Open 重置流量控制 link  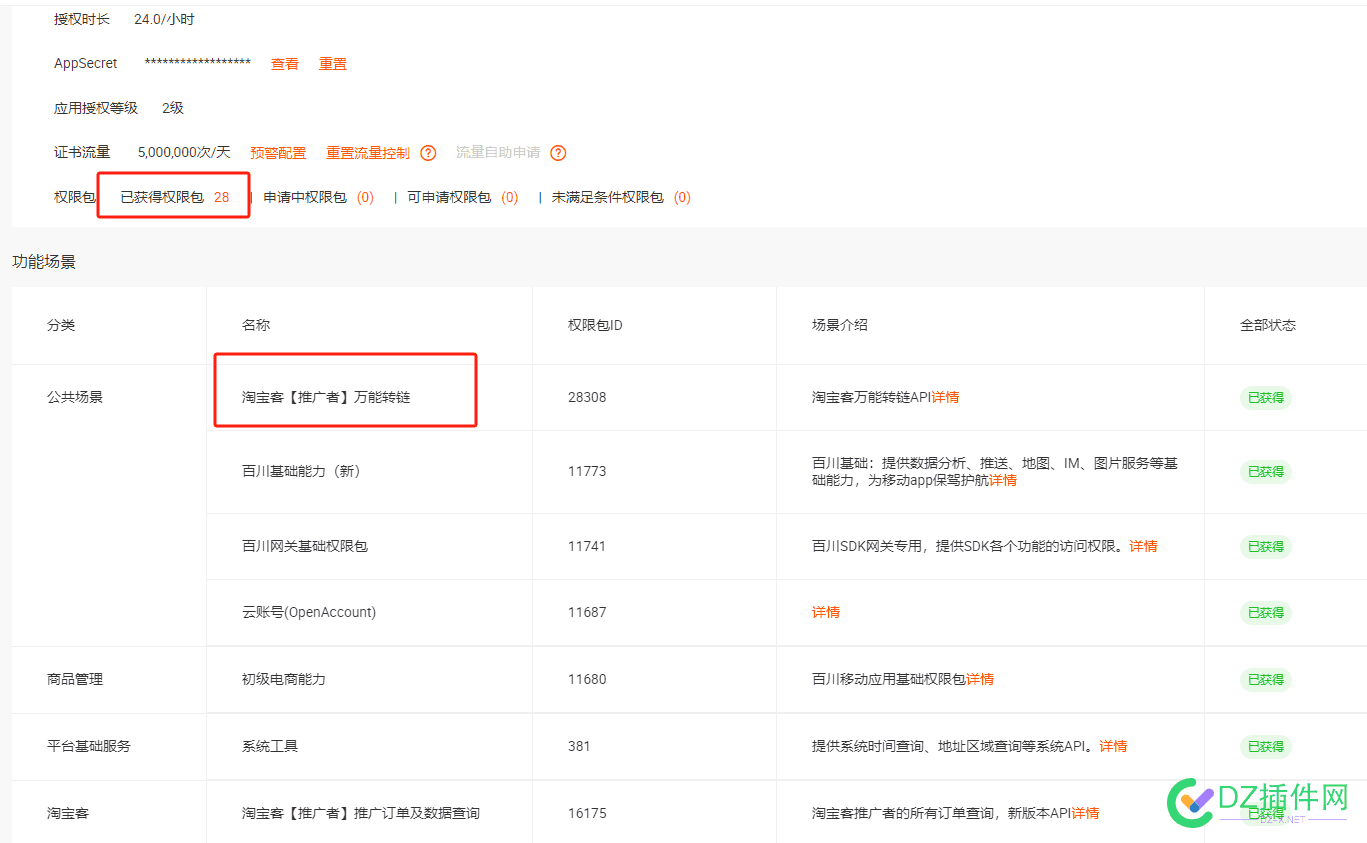pyautogui.click(x=368, y=153)
